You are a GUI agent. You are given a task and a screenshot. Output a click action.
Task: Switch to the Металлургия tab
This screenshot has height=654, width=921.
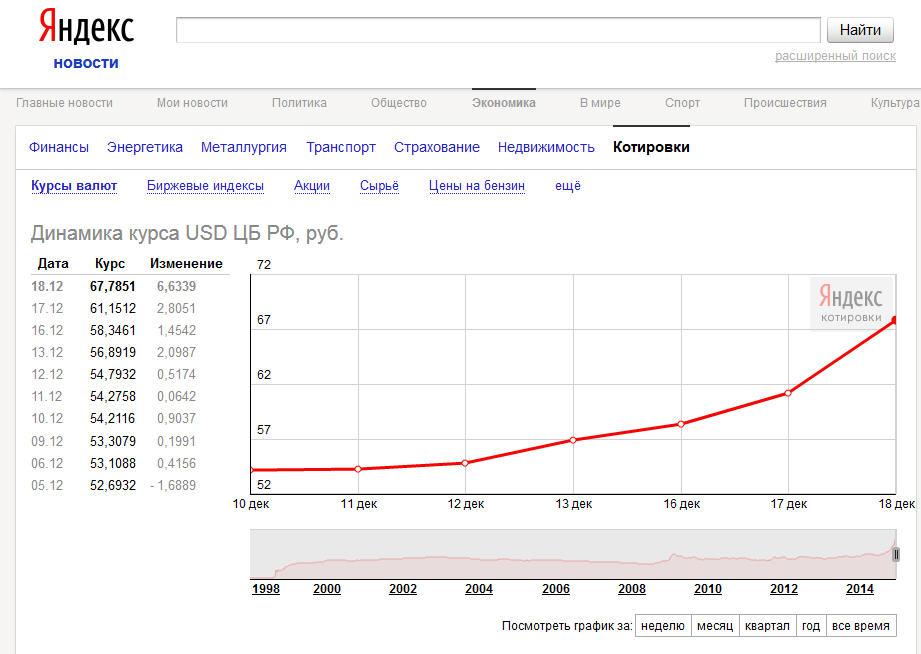244,147
